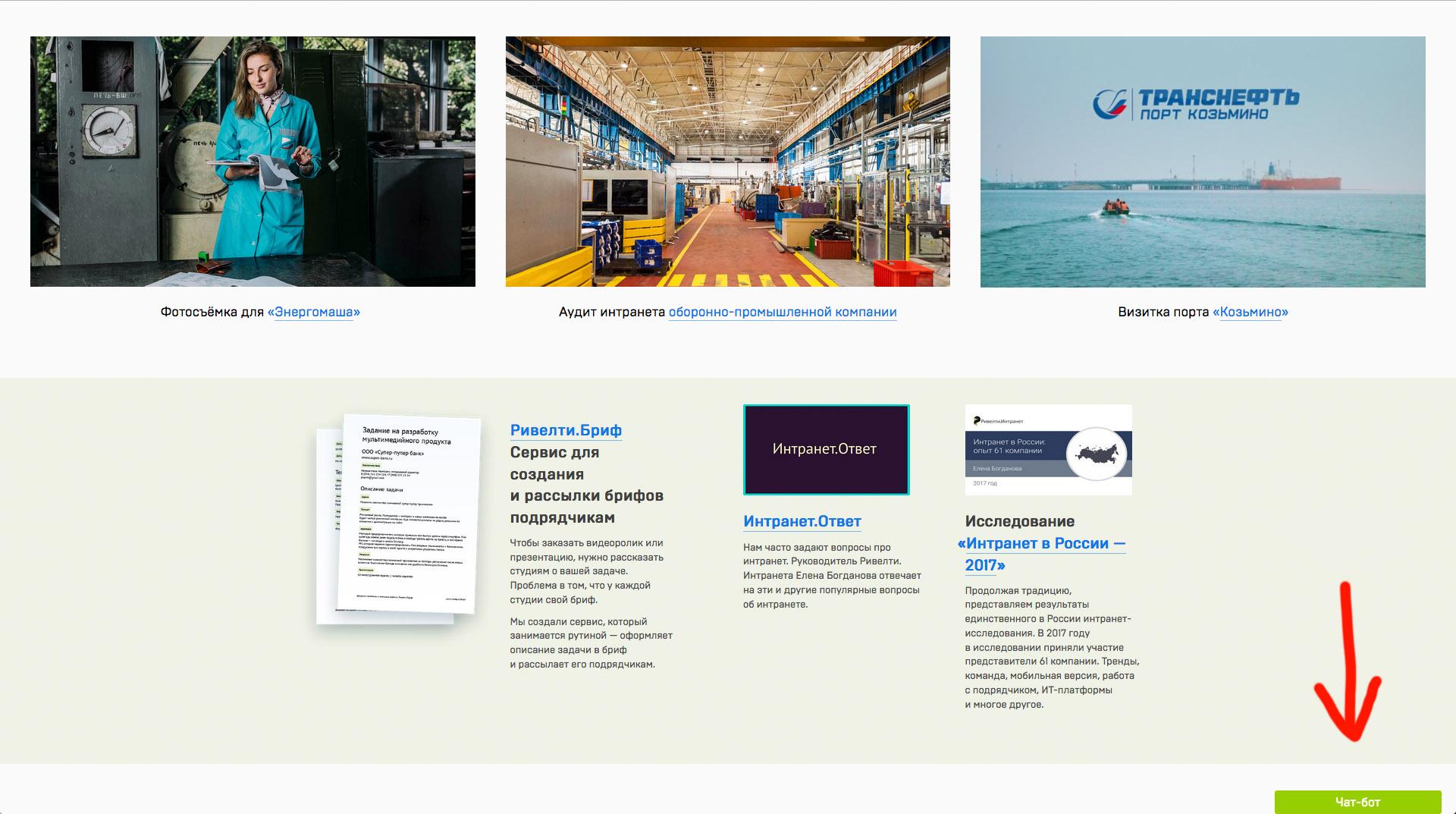Click the dark Интранет.Ответ banner image

[x=827, y=450]
